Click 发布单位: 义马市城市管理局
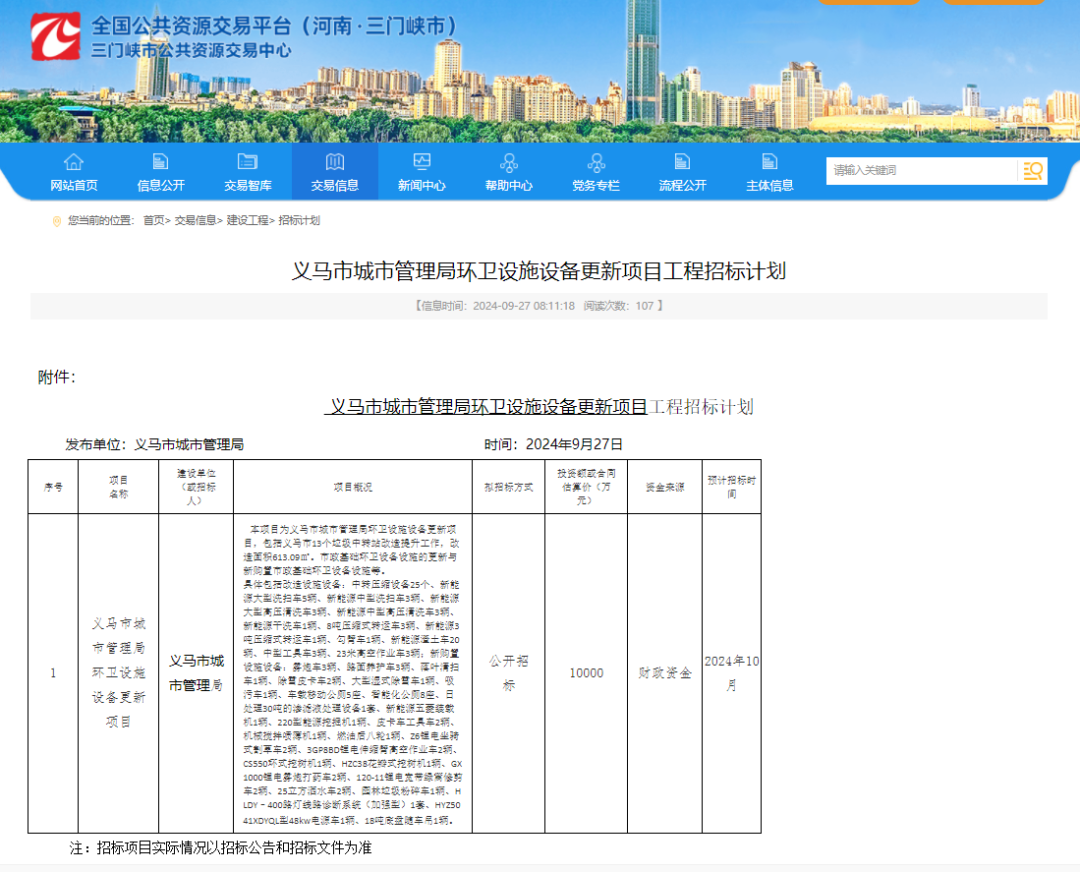This screenshot has height=872, width=1080. [154, 444]
